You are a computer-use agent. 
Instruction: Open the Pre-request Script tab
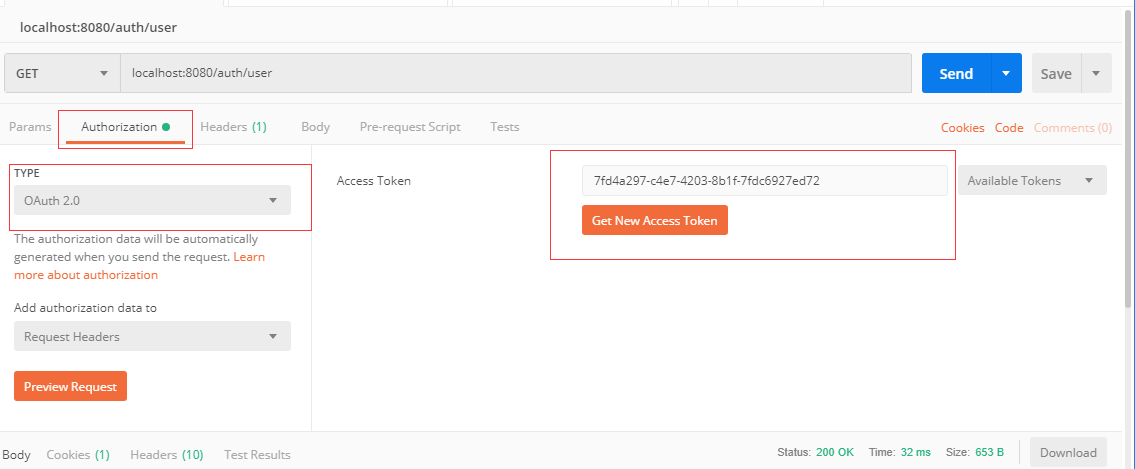[x=410, y=127]
